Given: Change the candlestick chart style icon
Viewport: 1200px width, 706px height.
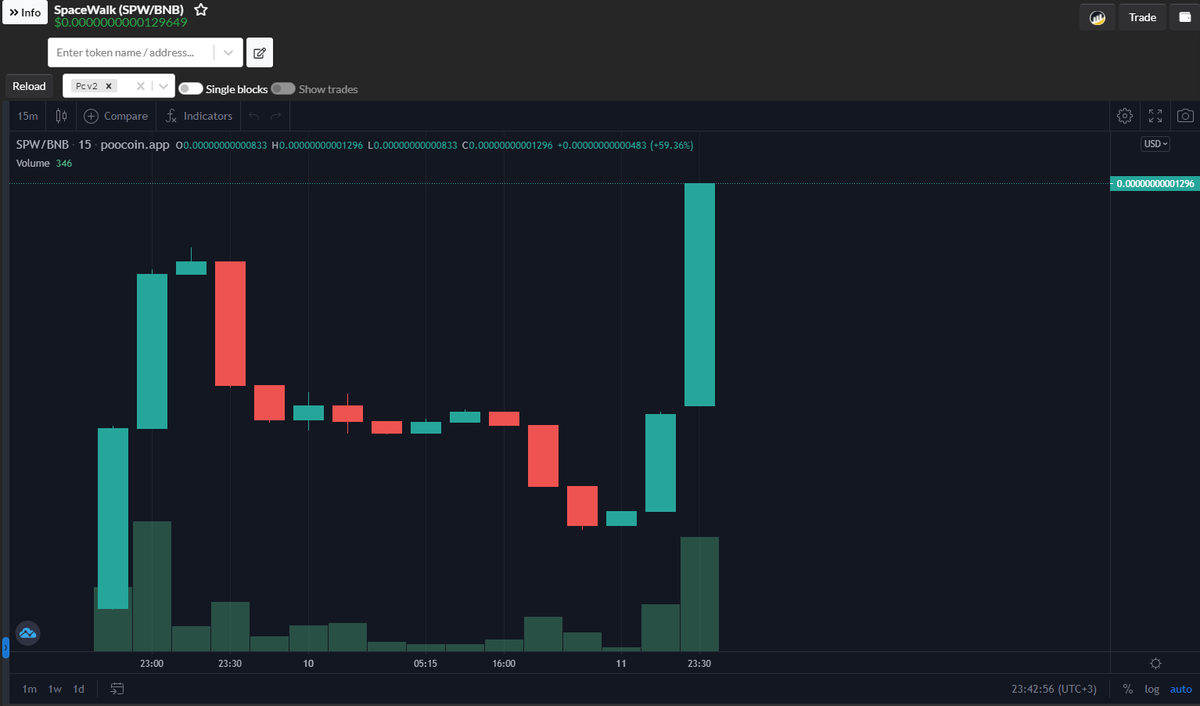Looking at the screenshot, I should 62,116.
